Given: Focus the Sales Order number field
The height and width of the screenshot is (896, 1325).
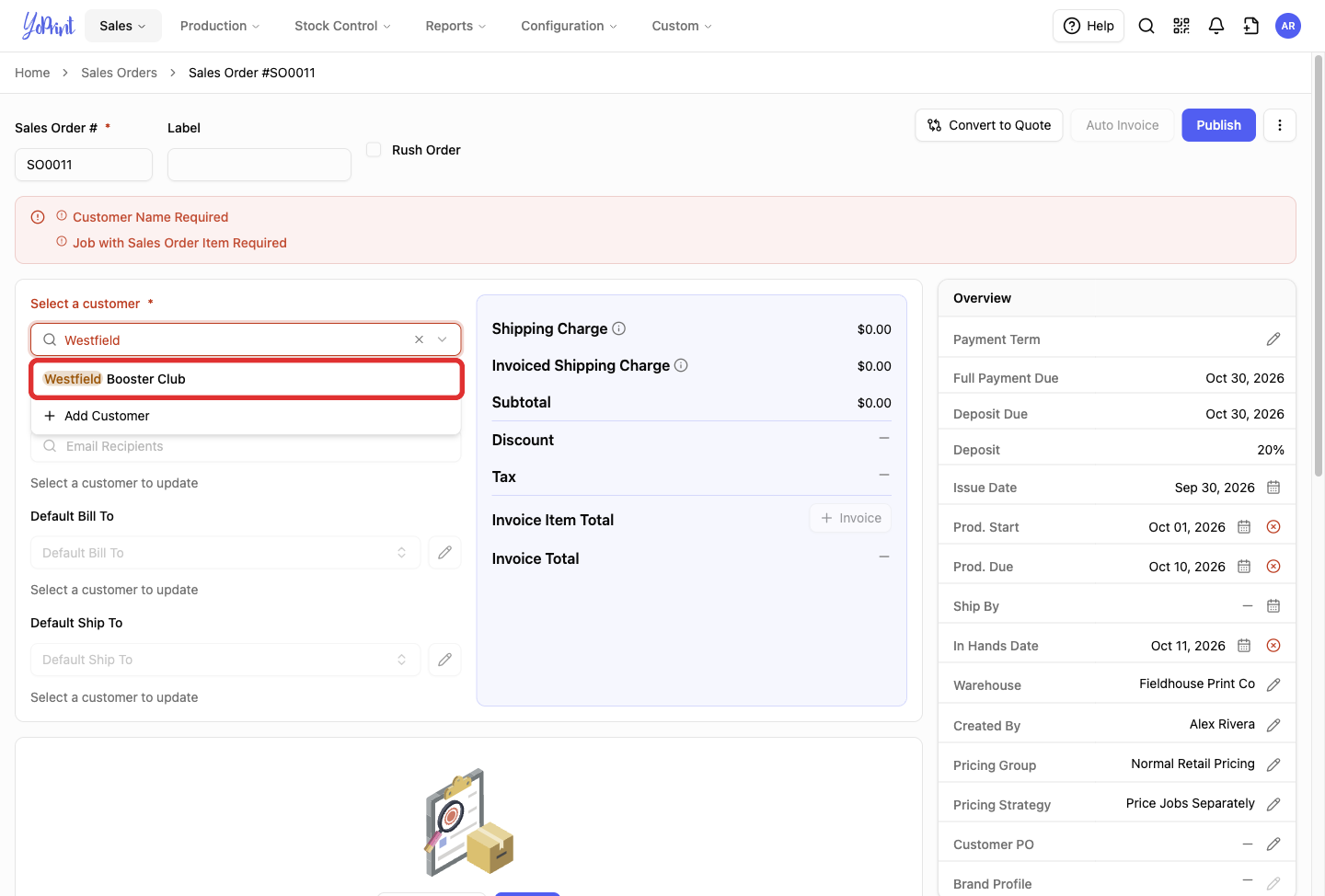Looking at the screenshot, I should (84, 165).
